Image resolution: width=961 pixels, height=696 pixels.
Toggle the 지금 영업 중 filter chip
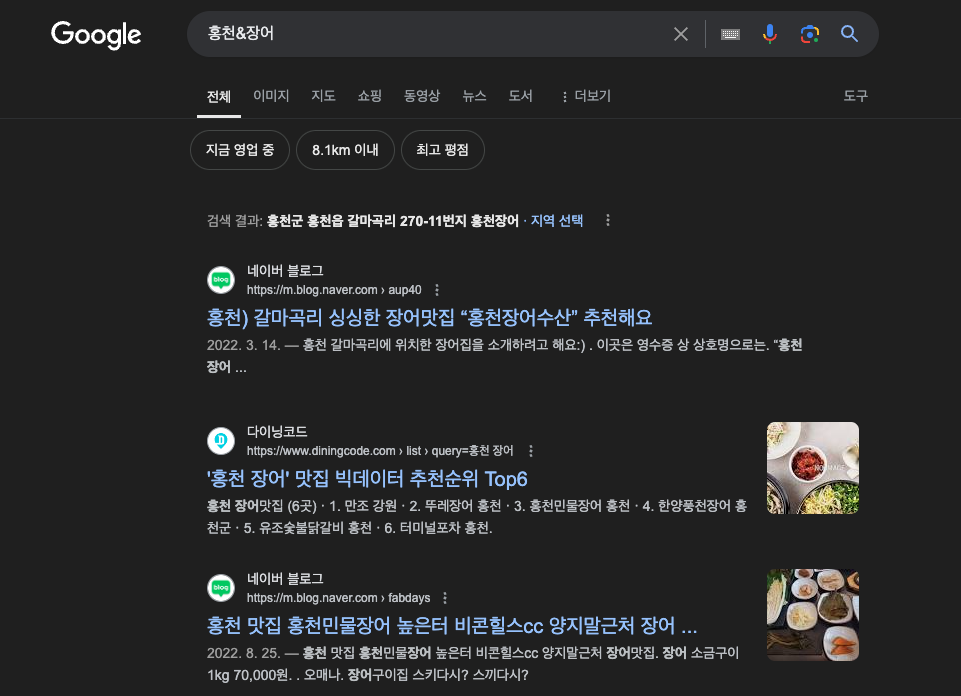click(240, 150)
